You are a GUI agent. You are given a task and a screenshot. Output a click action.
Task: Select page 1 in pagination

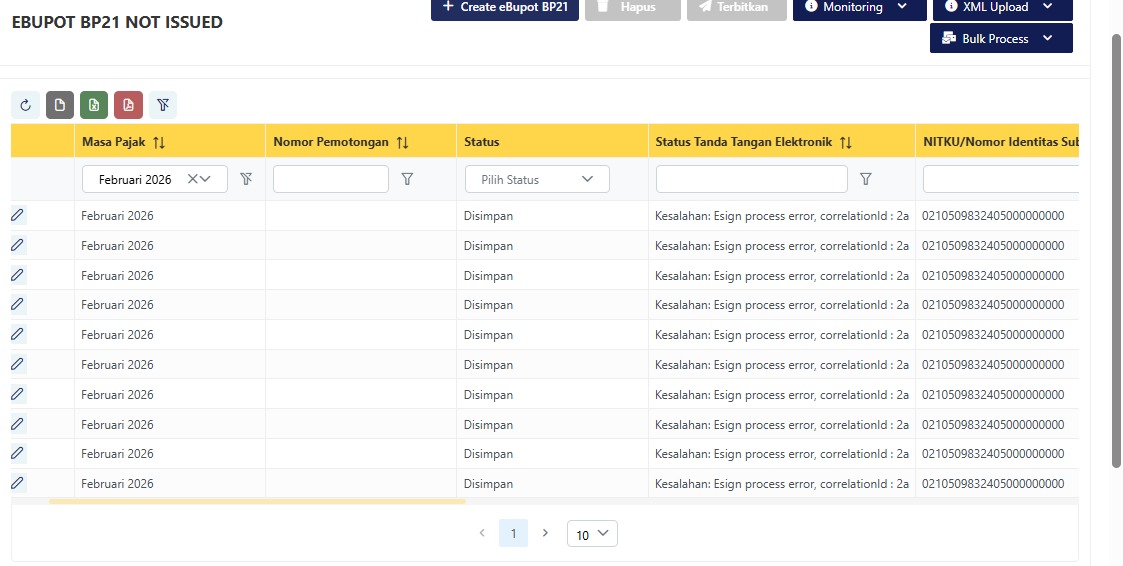(x=514, y=533)
